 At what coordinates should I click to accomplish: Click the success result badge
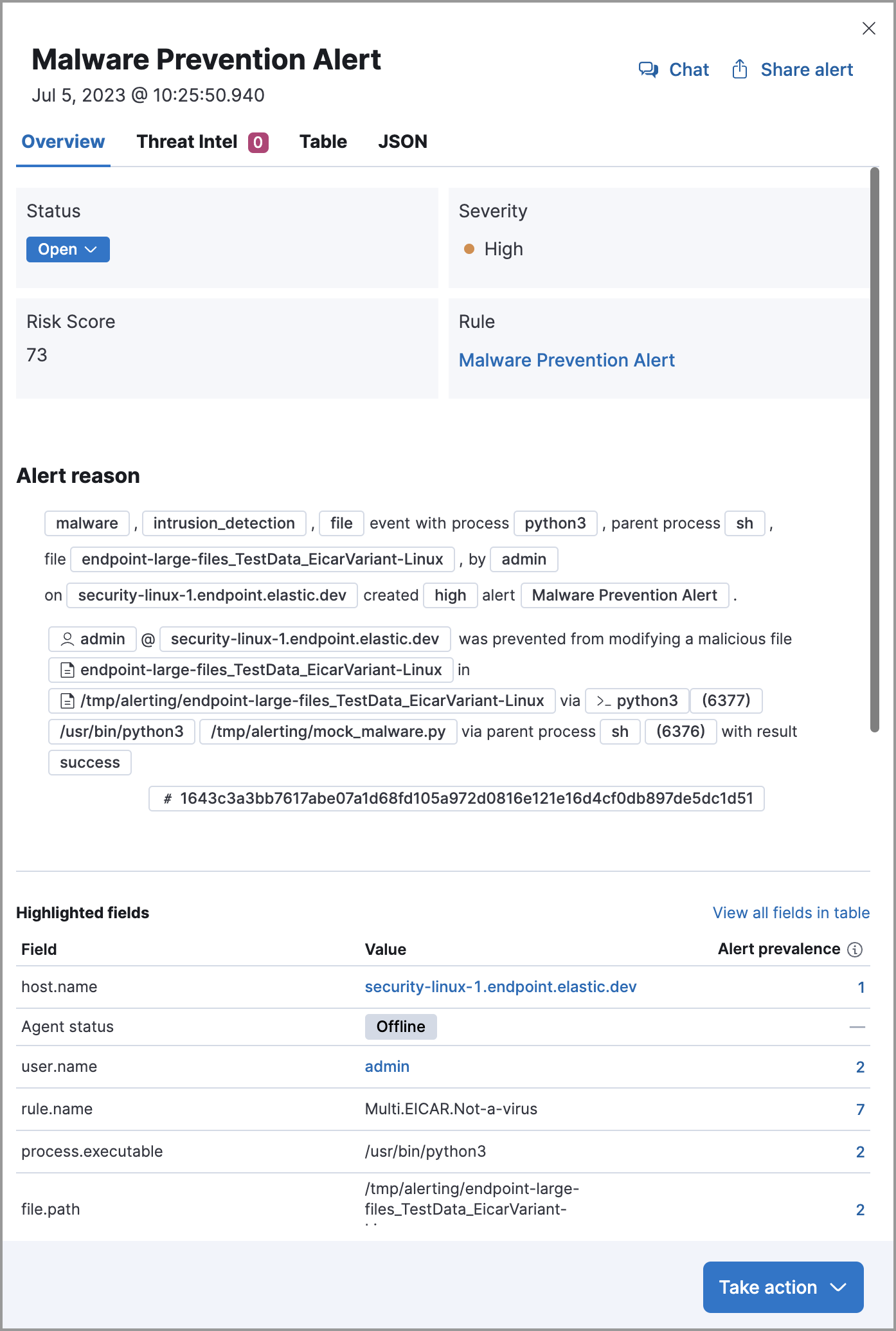(x=90, y=763)
